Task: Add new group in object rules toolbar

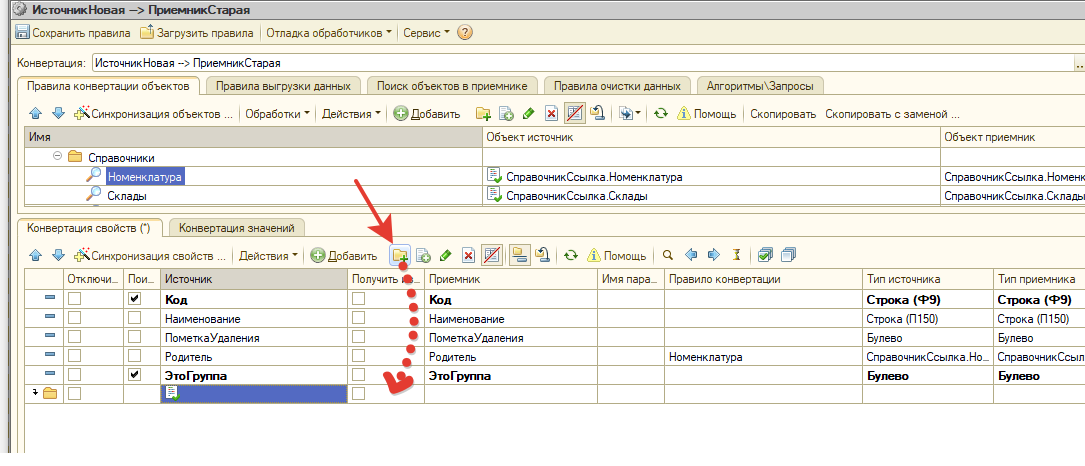Action: (x=483, y=114)
